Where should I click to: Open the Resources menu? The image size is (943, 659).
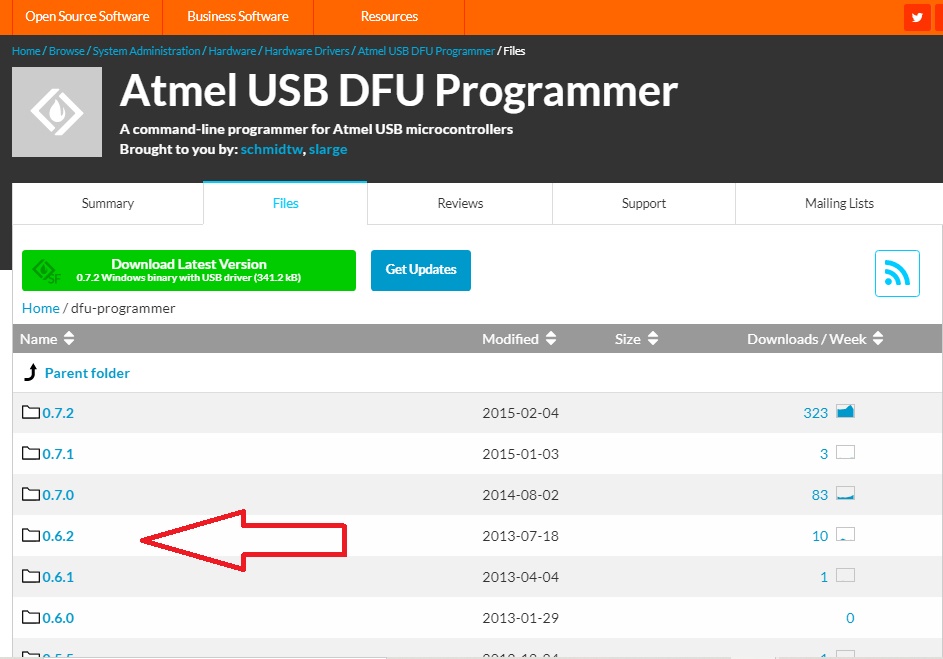(389, 17)
